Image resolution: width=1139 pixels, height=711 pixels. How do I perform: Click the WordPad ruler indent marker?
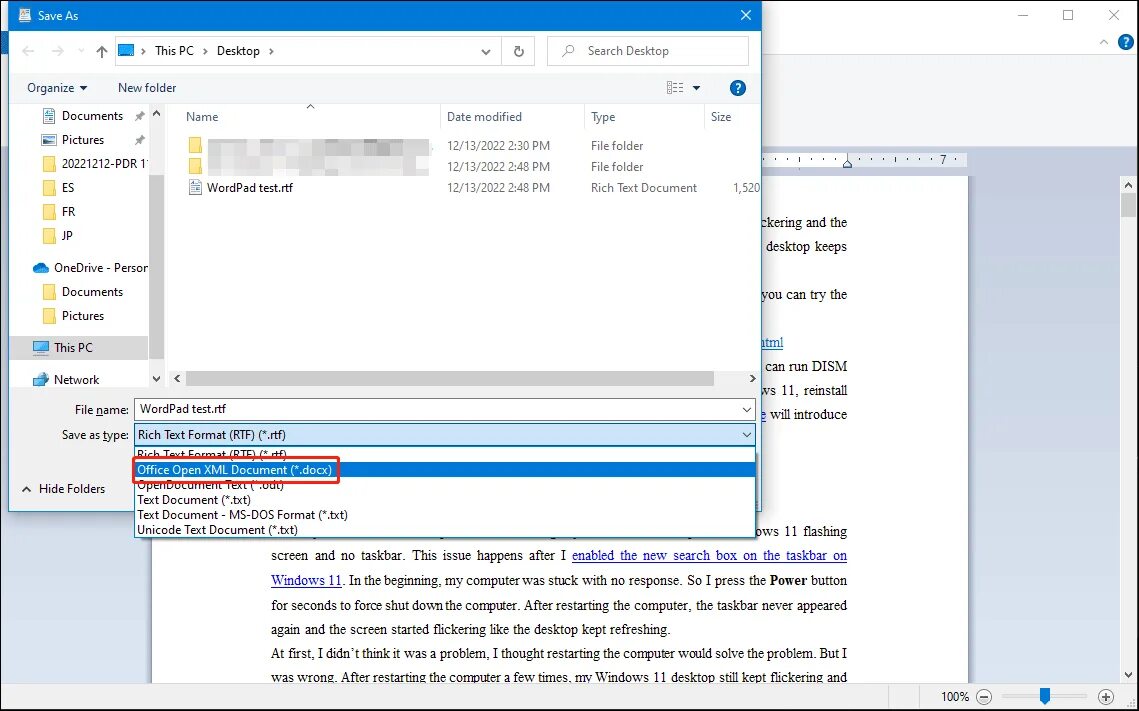point(847,162)
